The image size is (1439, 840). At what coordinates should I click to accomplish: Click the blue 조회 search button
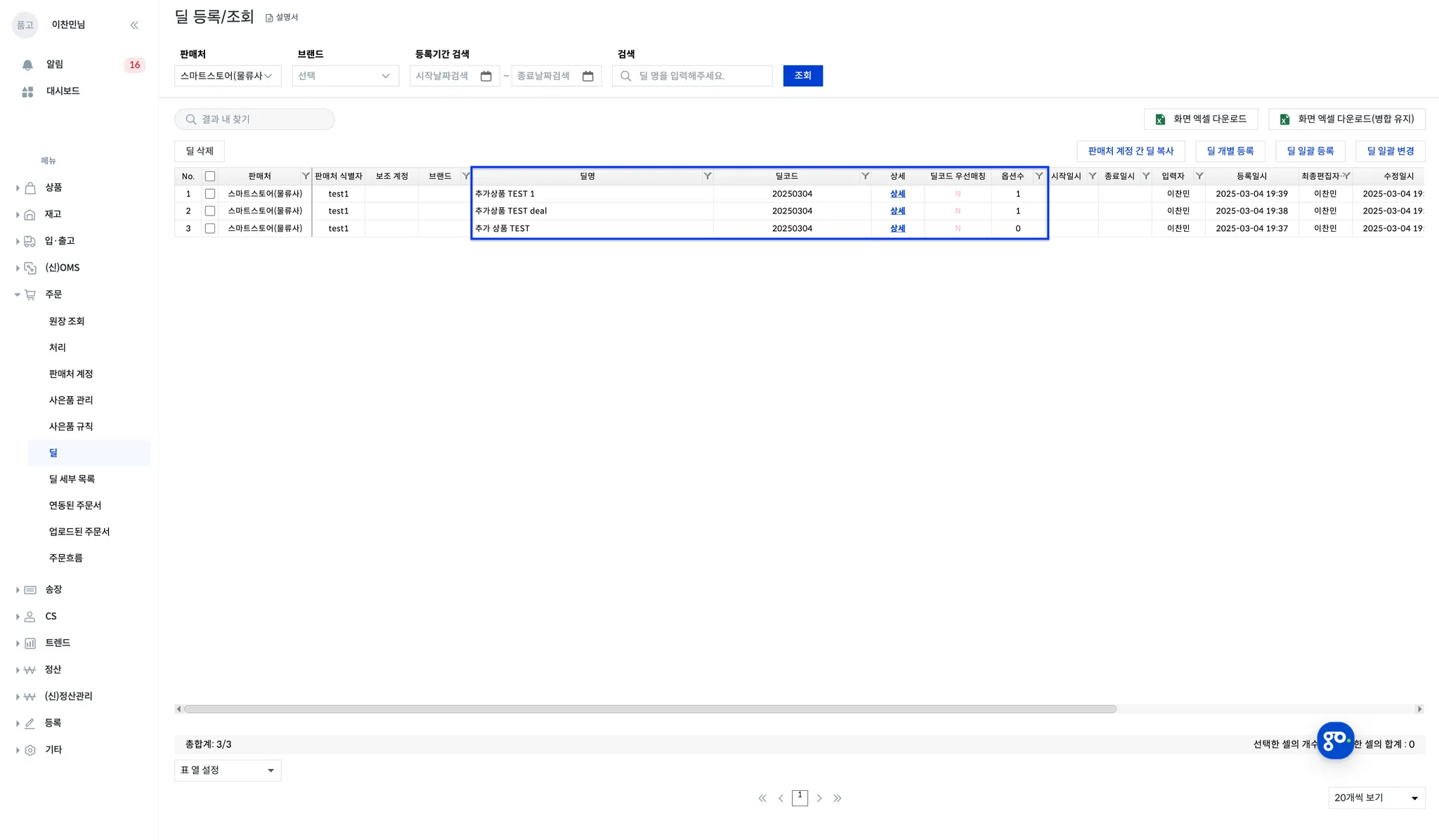pos(802,76)
